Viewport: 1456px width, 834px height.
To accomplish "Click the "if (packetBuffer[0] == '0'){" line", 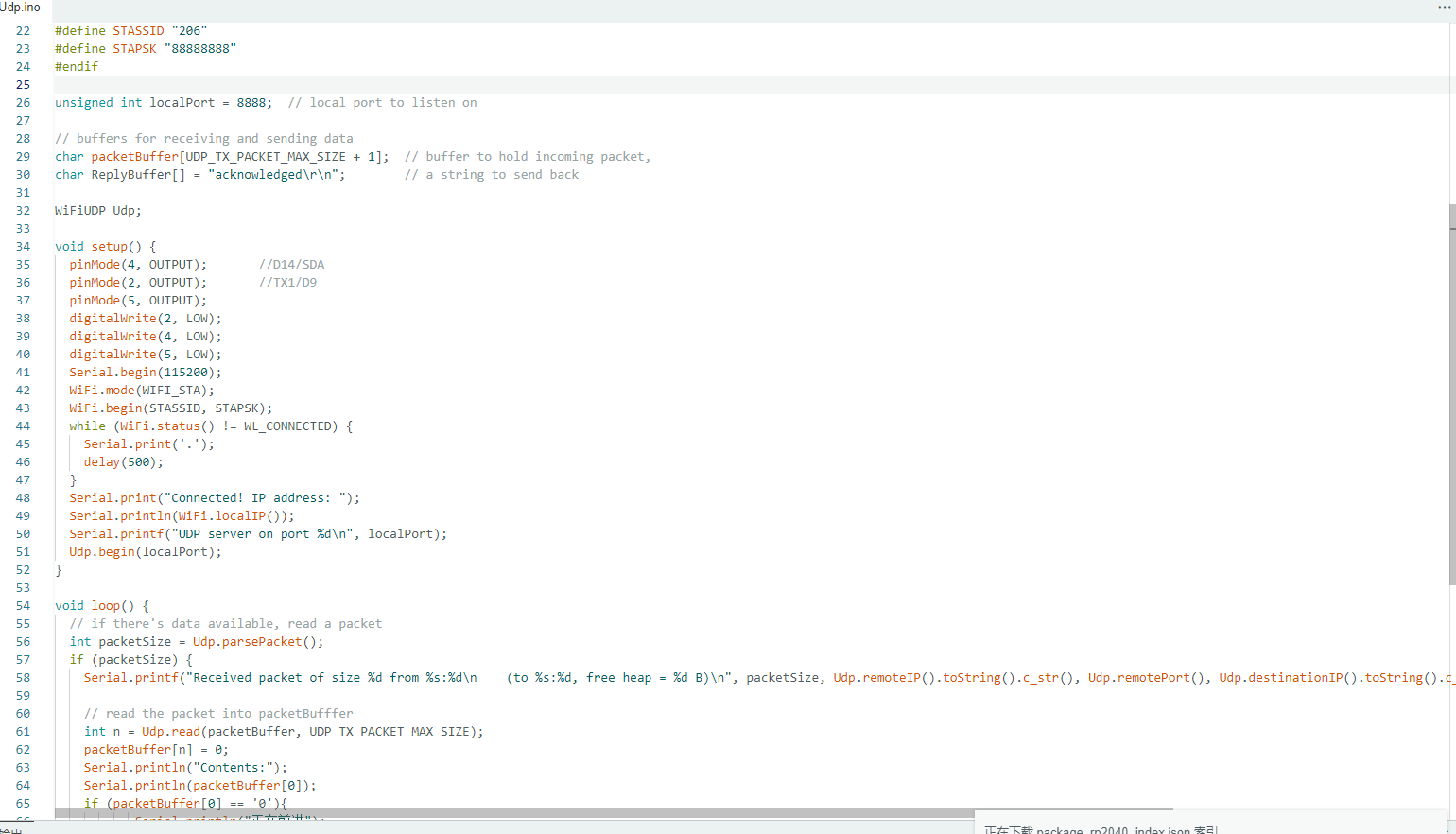I will (185, 803).
